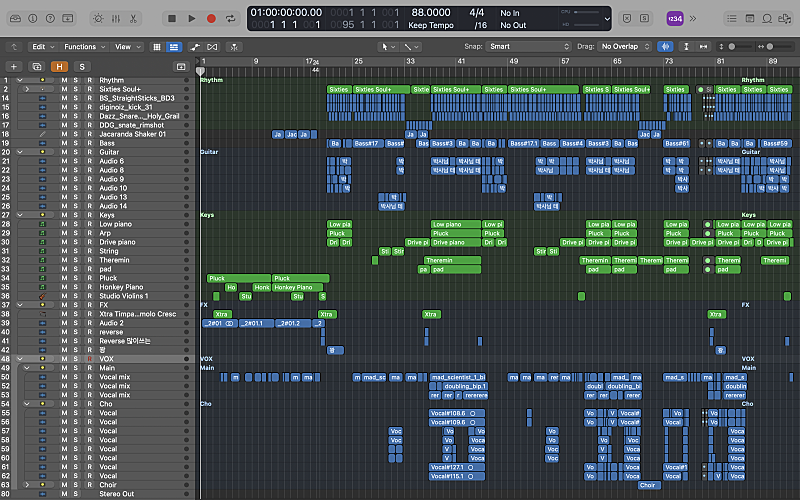The width and height of the screenshot is (800, 500).
Task: Open the Library panel
Action: click(x=16, y=18)
